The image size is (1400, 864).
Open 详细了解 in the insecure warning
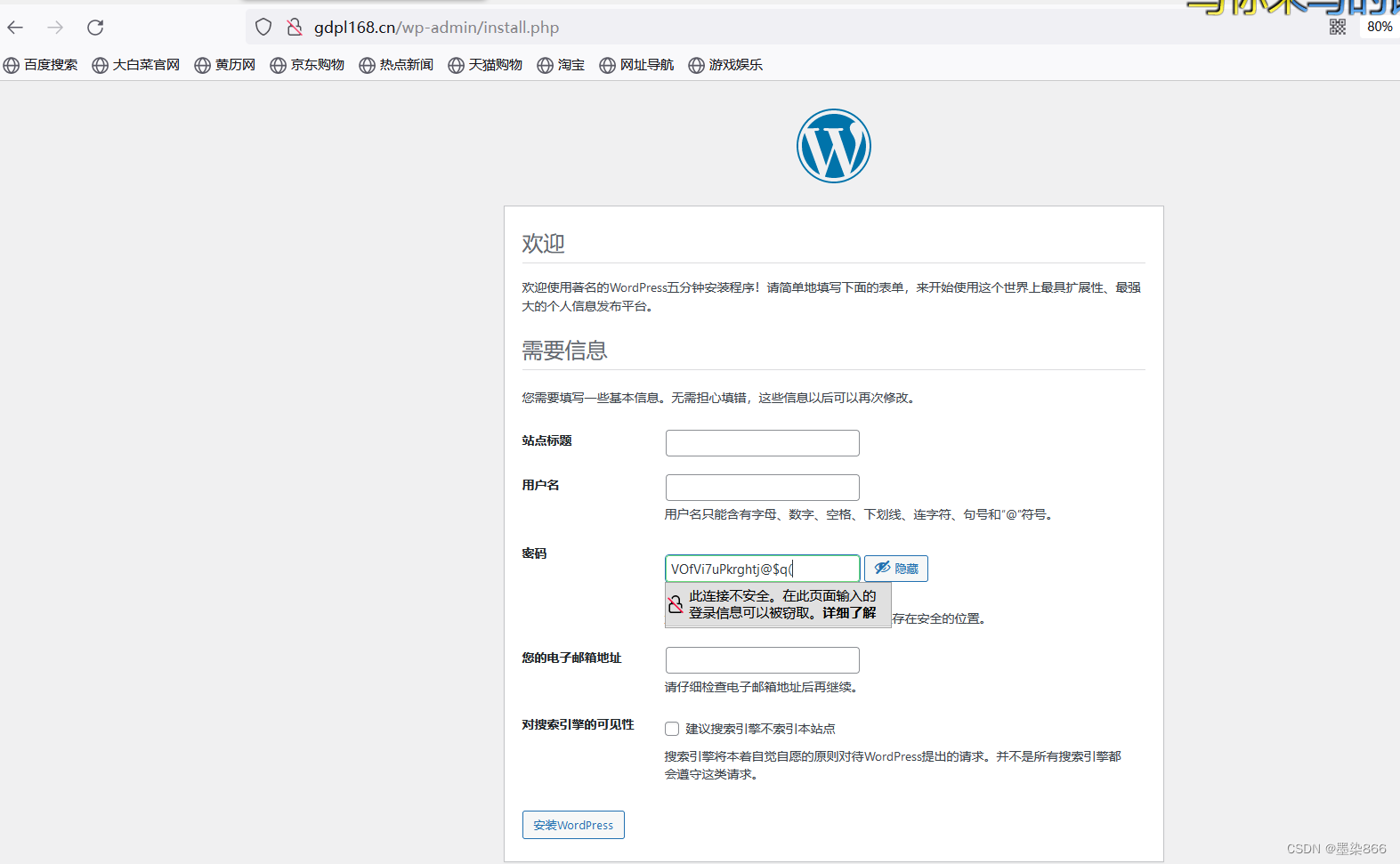point(849,613)
